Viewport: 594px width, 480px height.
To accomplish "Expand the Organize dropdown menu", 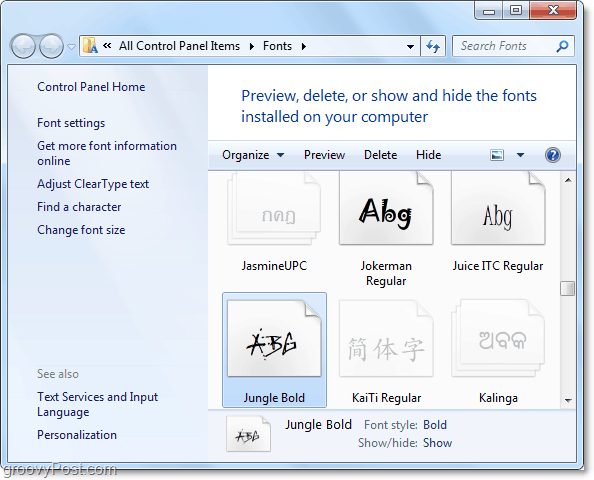I will pyautogui.click(x=253, y=155).
